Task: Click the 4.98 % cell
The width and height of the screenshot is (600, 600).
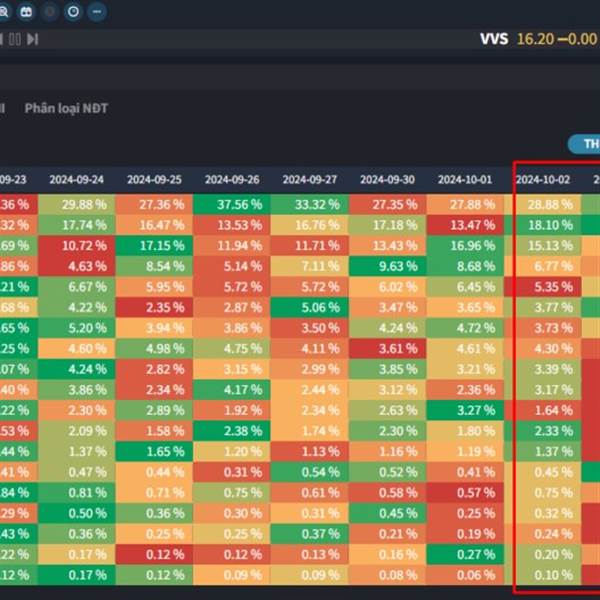Action: 154,349
